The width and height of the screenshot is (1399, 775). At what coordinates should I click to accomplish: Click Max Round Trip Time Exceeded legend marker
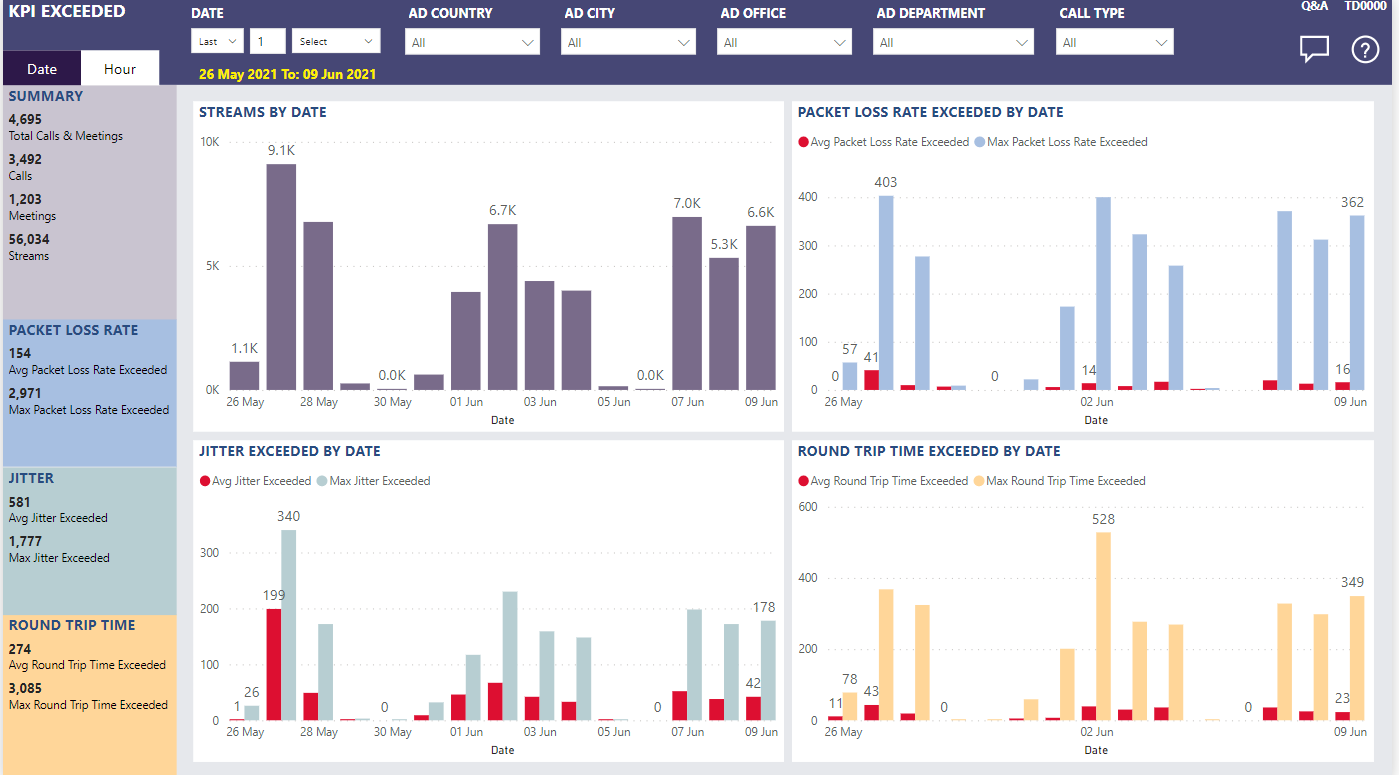[x=977, y=481]
